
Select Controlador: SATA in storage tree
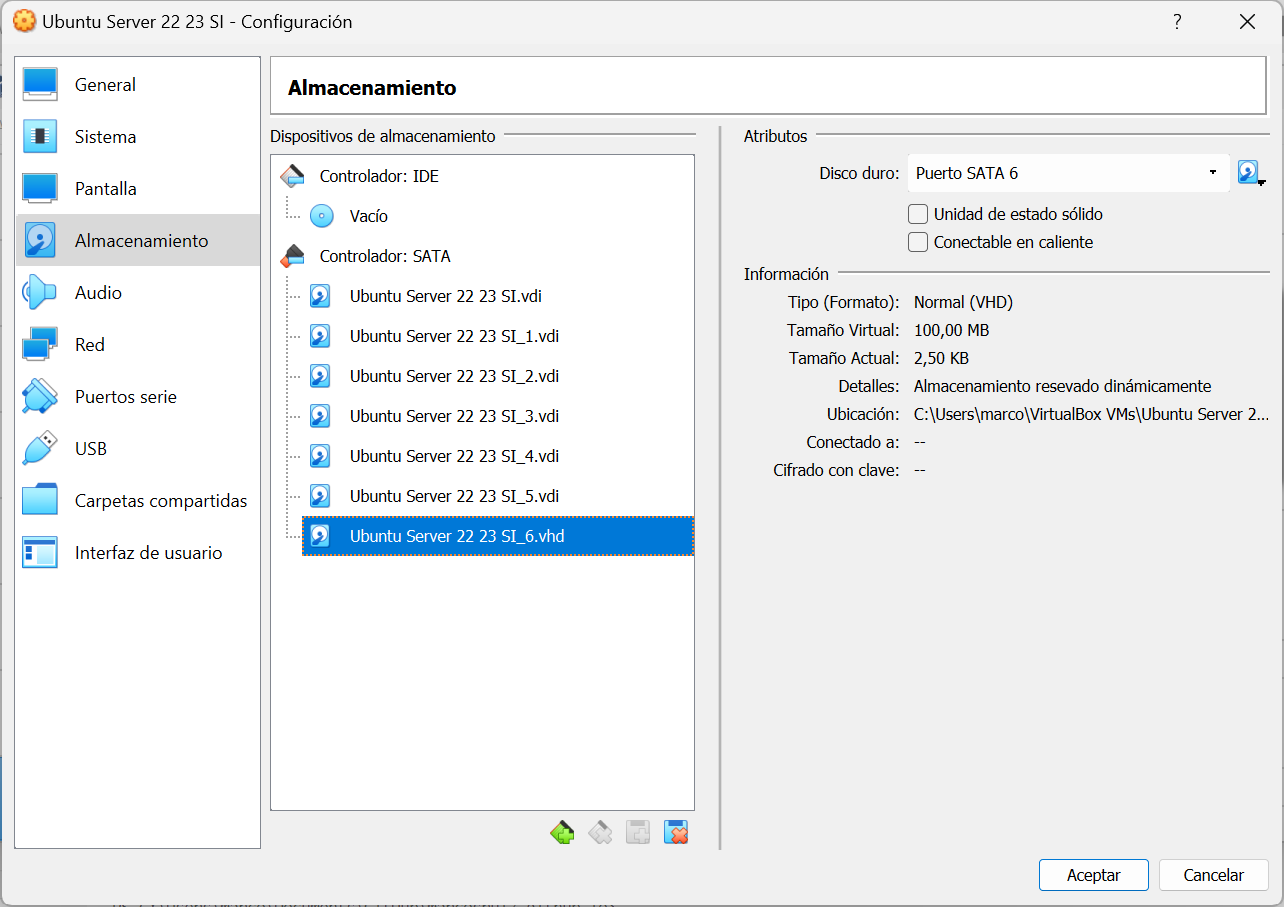coord(385,256)
